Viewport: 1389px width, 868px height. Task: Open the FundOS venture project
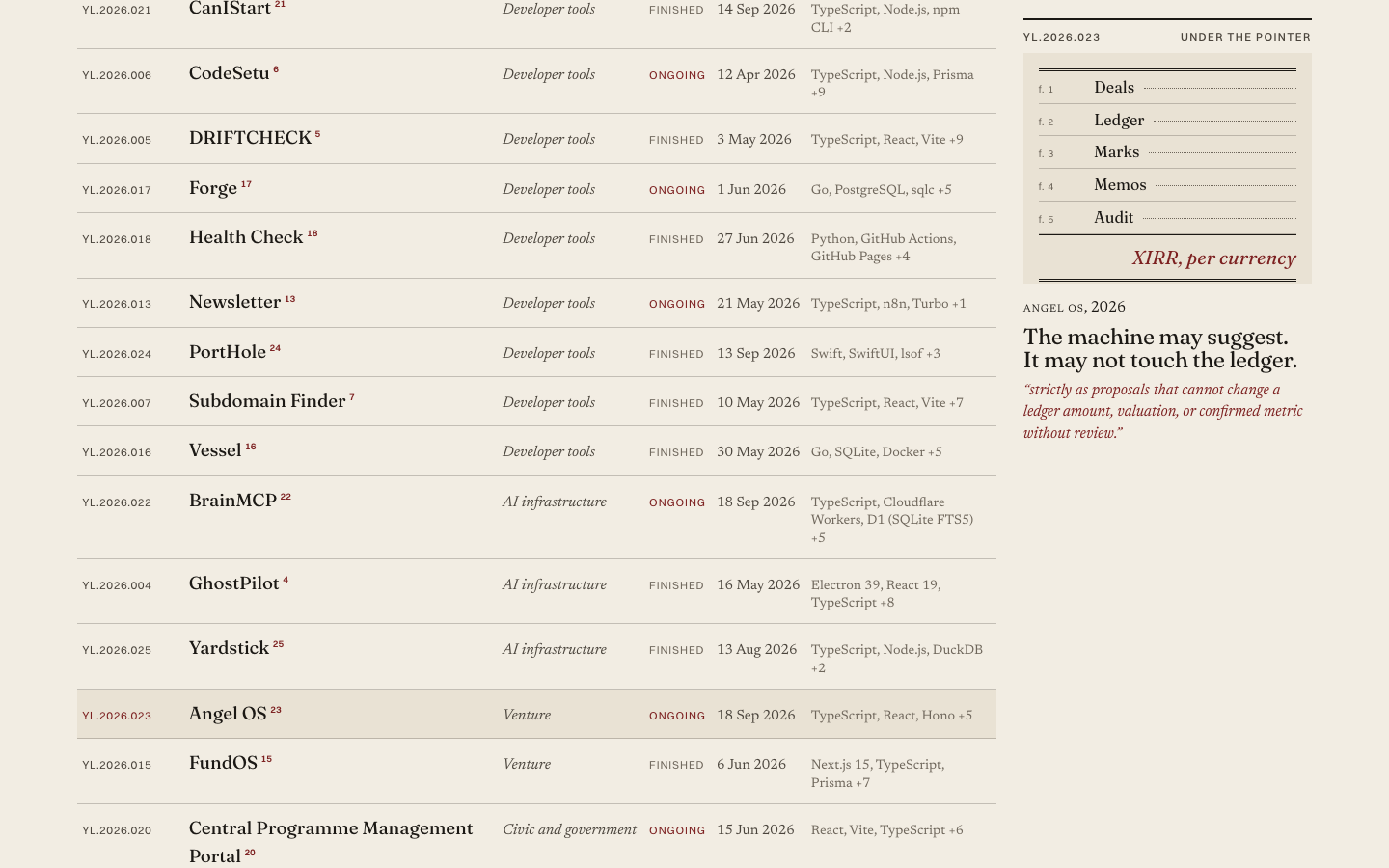click(x=223, y=763)
